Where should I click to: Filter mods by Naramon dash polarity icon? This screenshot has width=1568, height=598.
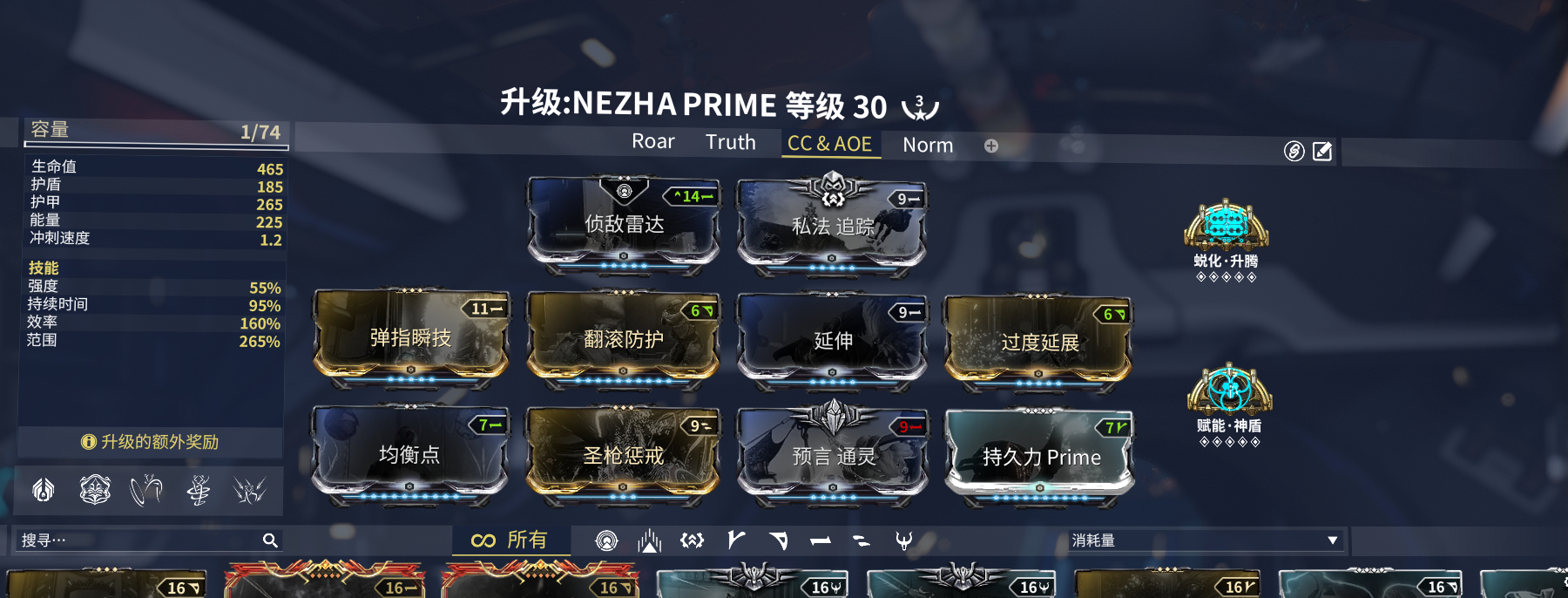(820, 541)
